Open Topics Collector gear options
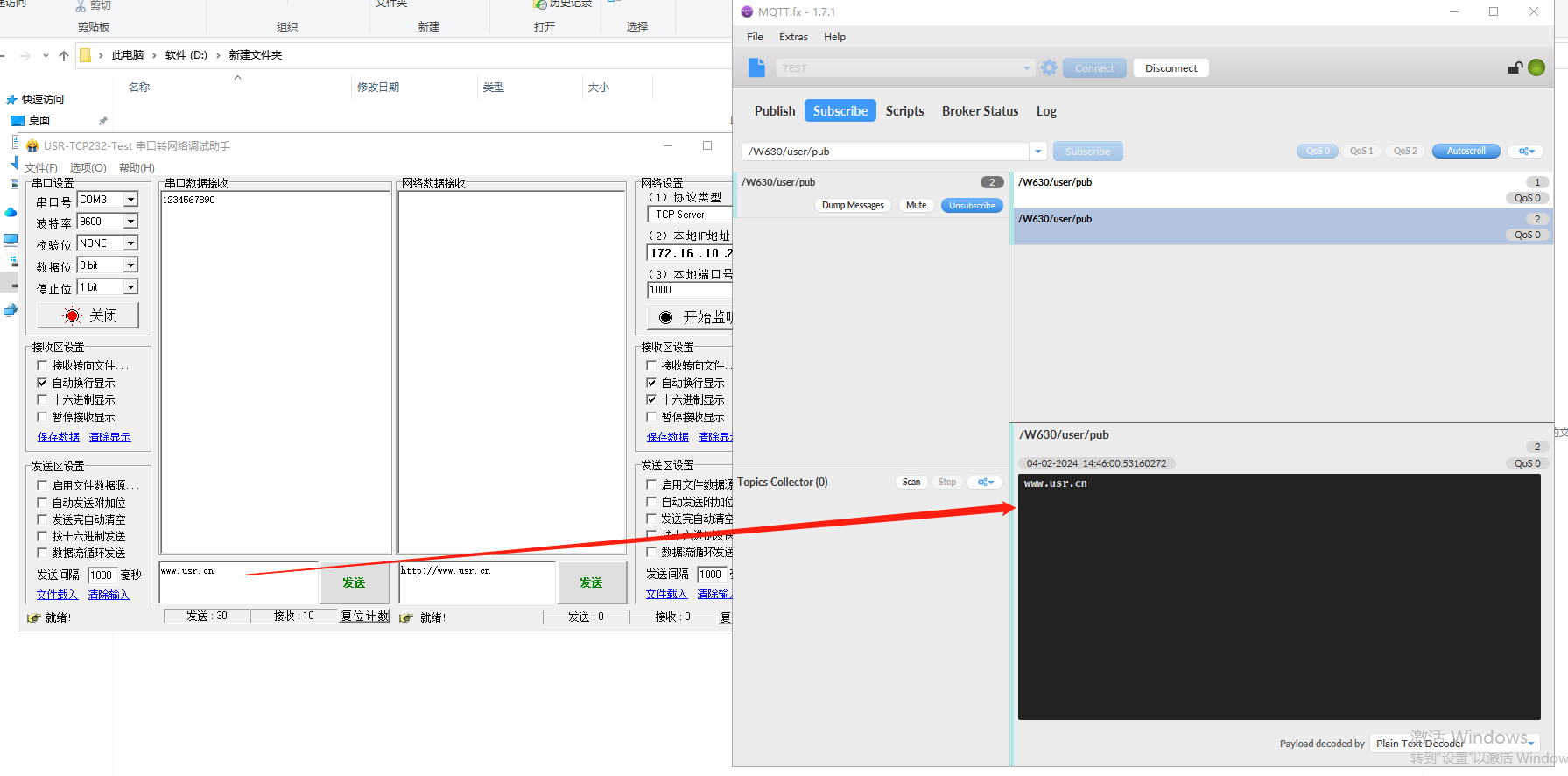This screenshot has width=1568, height=776. pos(985,483)
